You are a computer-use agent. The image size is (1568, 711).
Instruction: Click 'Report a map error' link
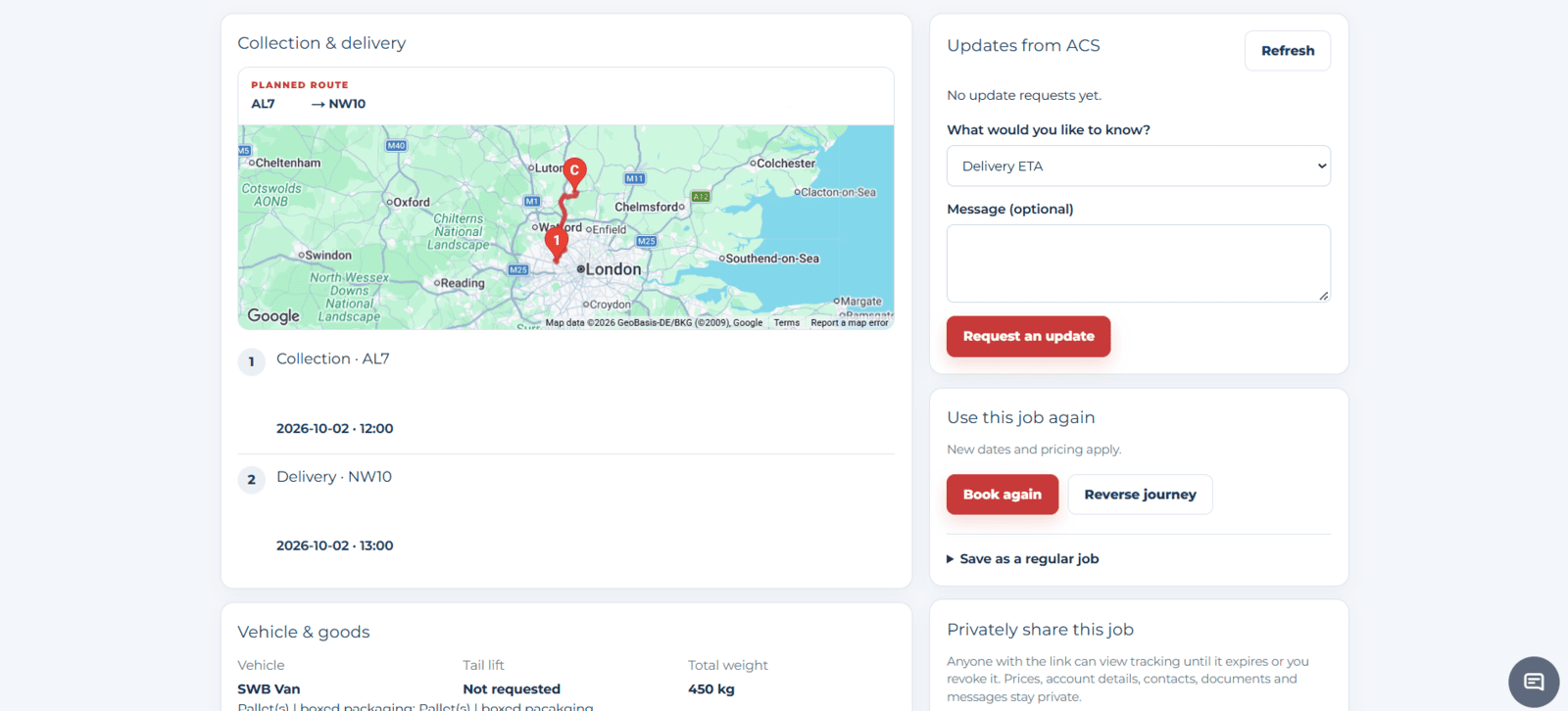[850, 322]
